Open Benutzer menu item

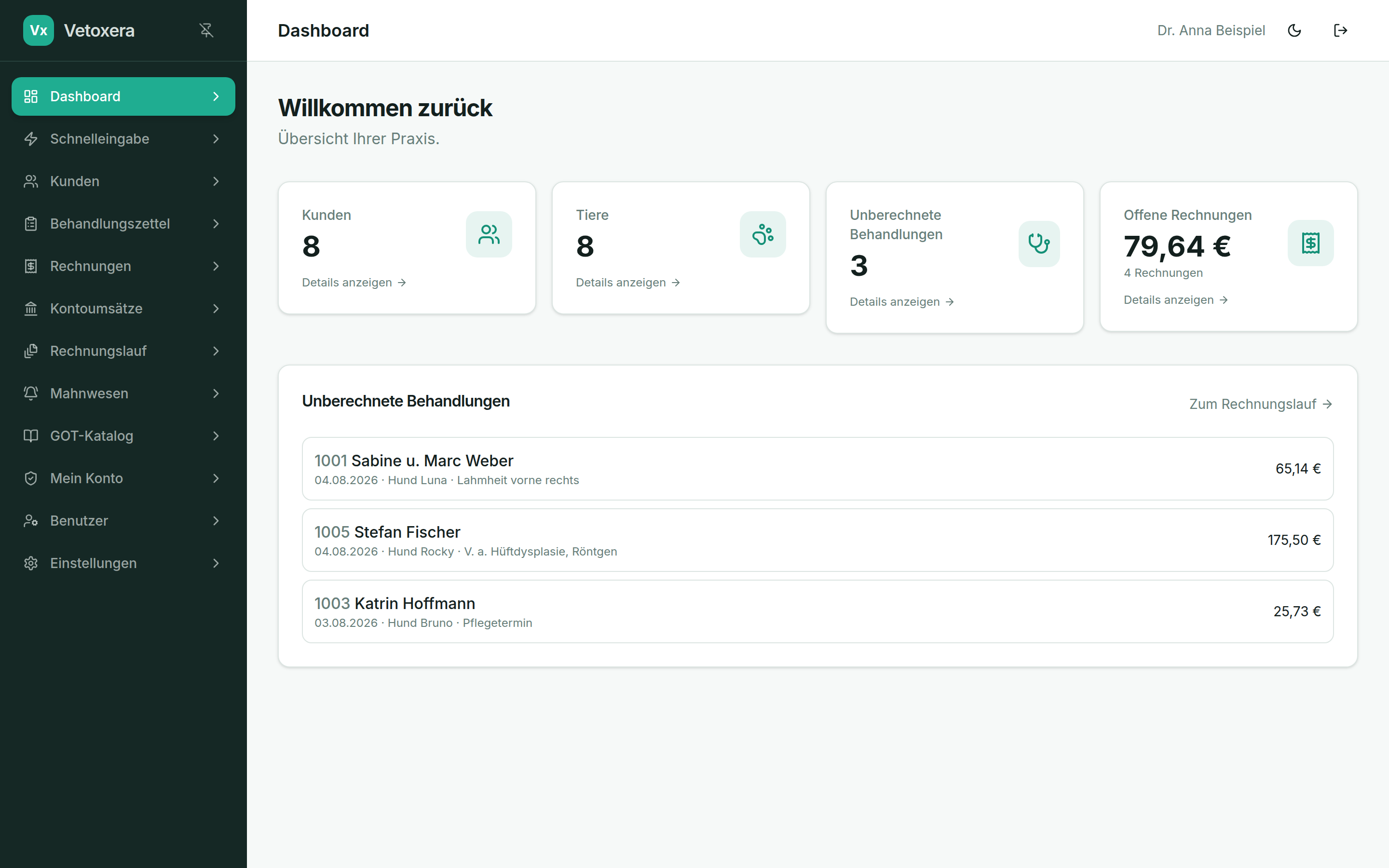123,521
